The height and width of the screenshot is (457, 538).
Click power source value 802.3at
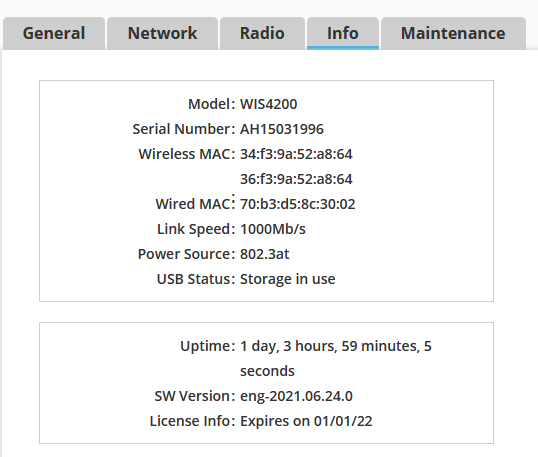pyautogui.click(x=264, y=254)
